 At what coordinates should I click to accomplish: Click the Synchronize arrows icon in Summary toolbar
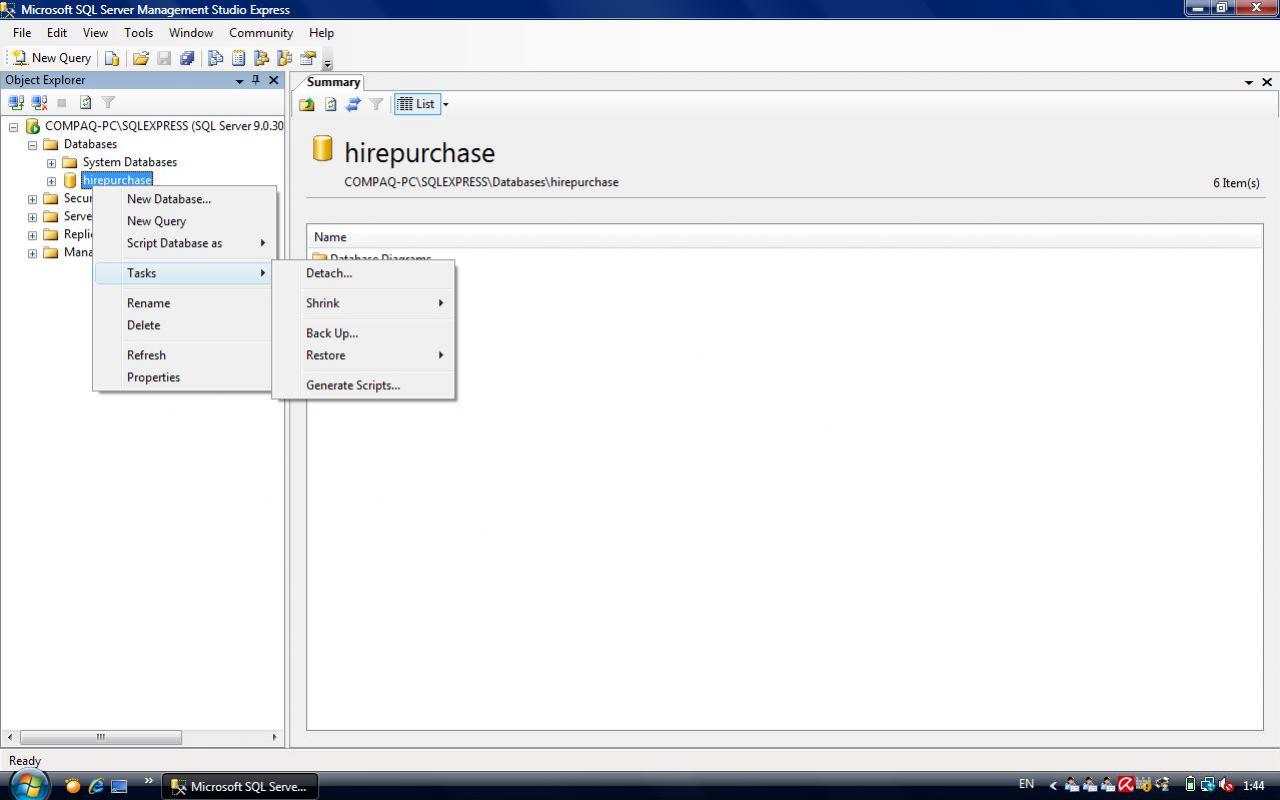click(x=353, y=104)
